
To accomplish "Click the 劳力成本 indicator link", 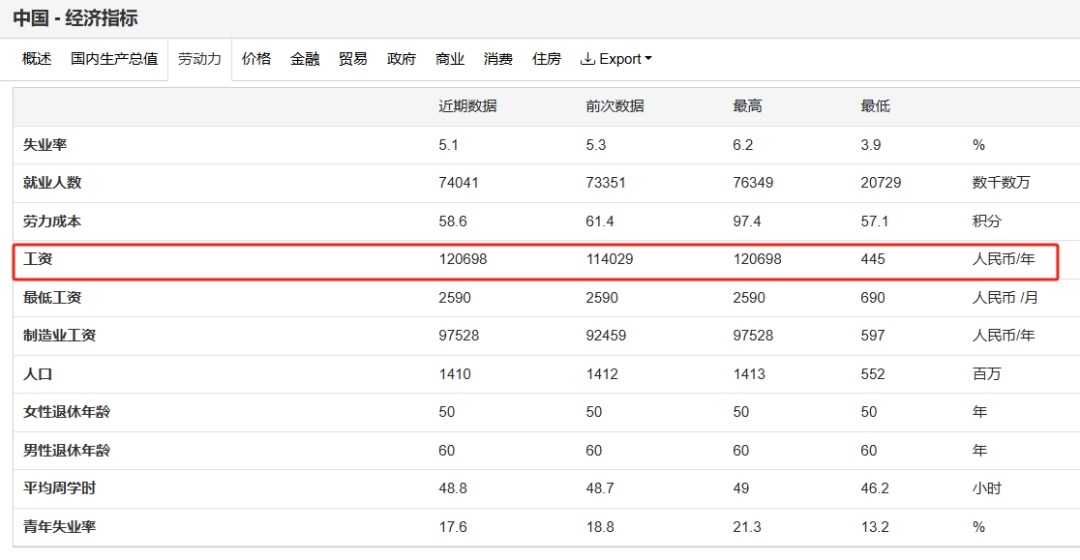I will [x=52, y=221].
